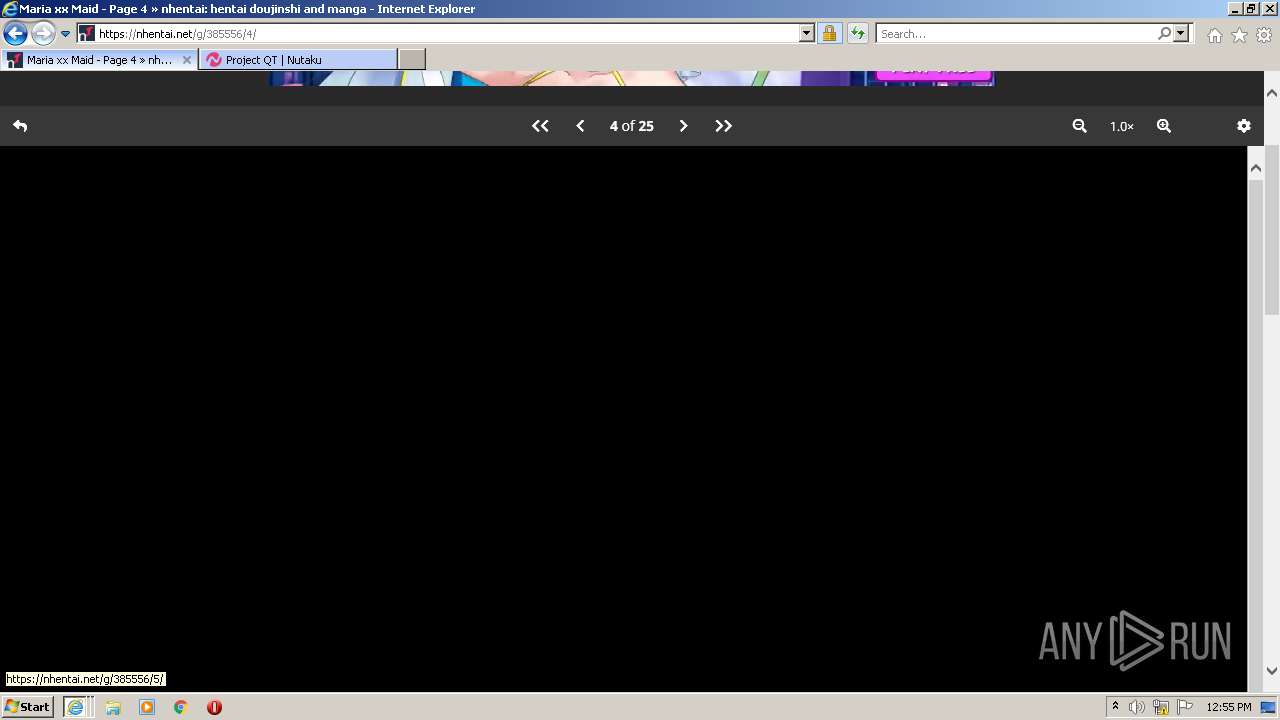Open the Favorites star icon
This screenshot has width=1280, height=720.
point(1239,35)
